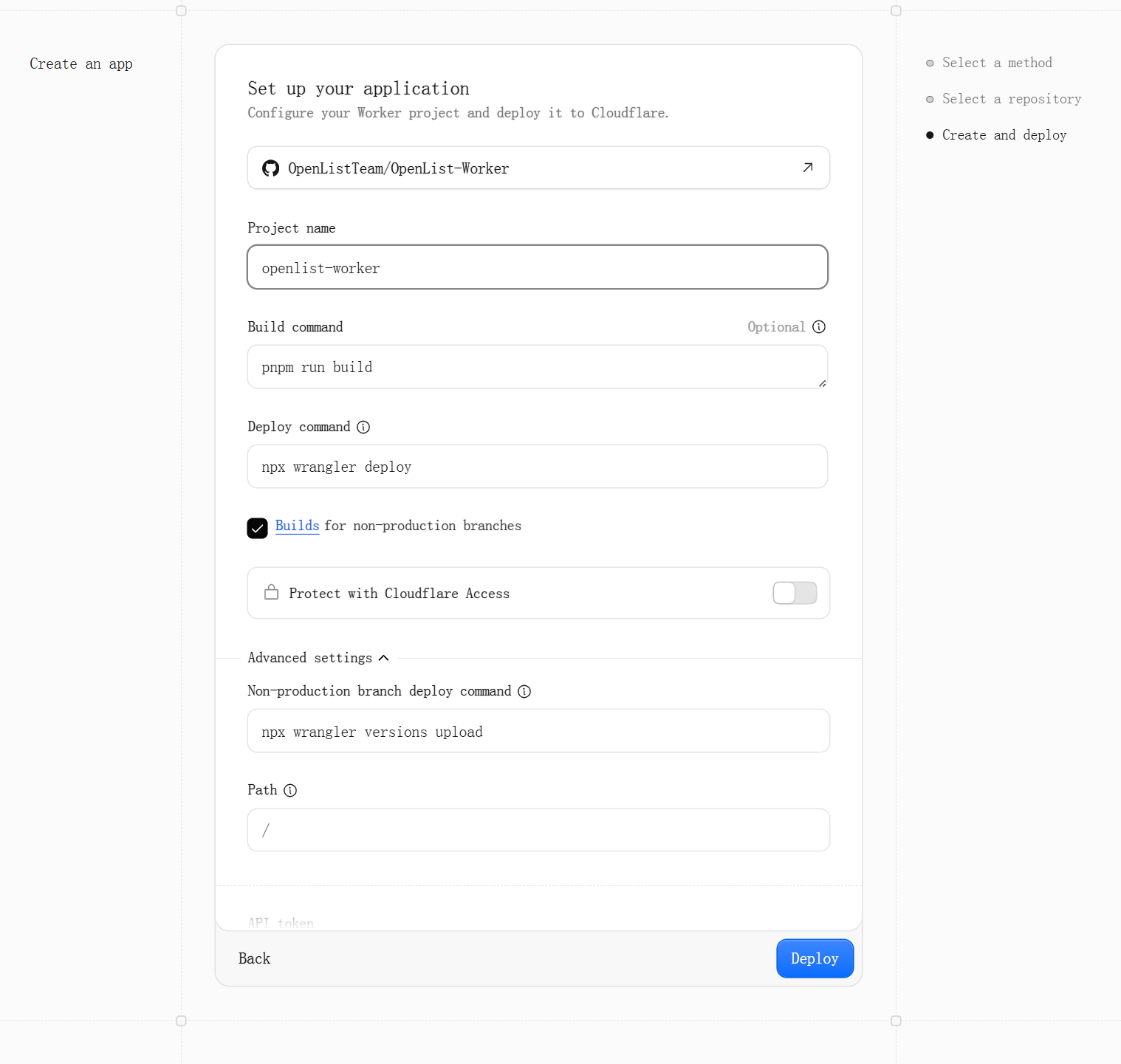Click info icon next to Path label

(290, 790)
